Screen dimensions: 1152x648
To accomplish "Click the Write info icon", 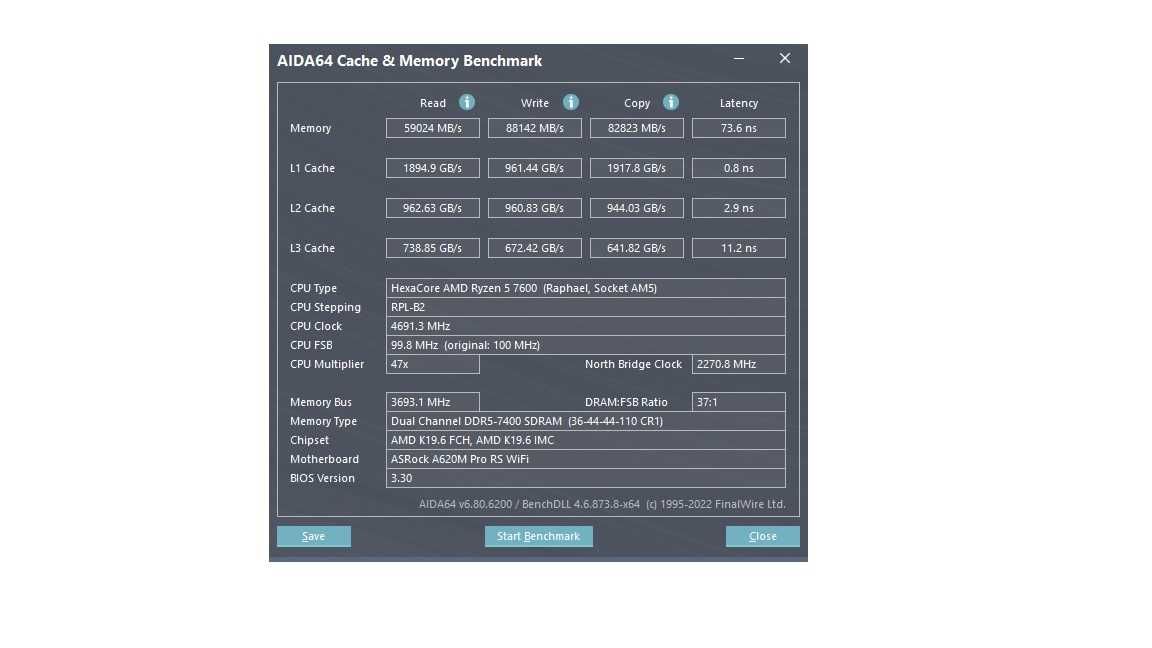I will [571, 102].
